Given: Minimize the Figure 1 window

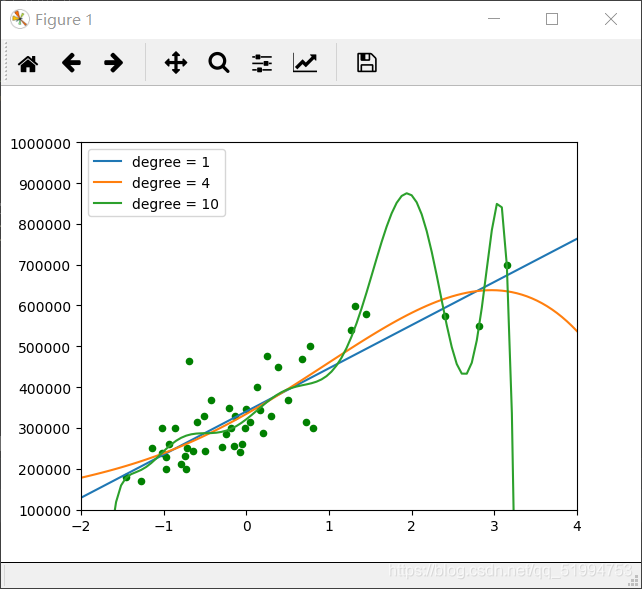Looking at the screenshot, I should [494, 19].
